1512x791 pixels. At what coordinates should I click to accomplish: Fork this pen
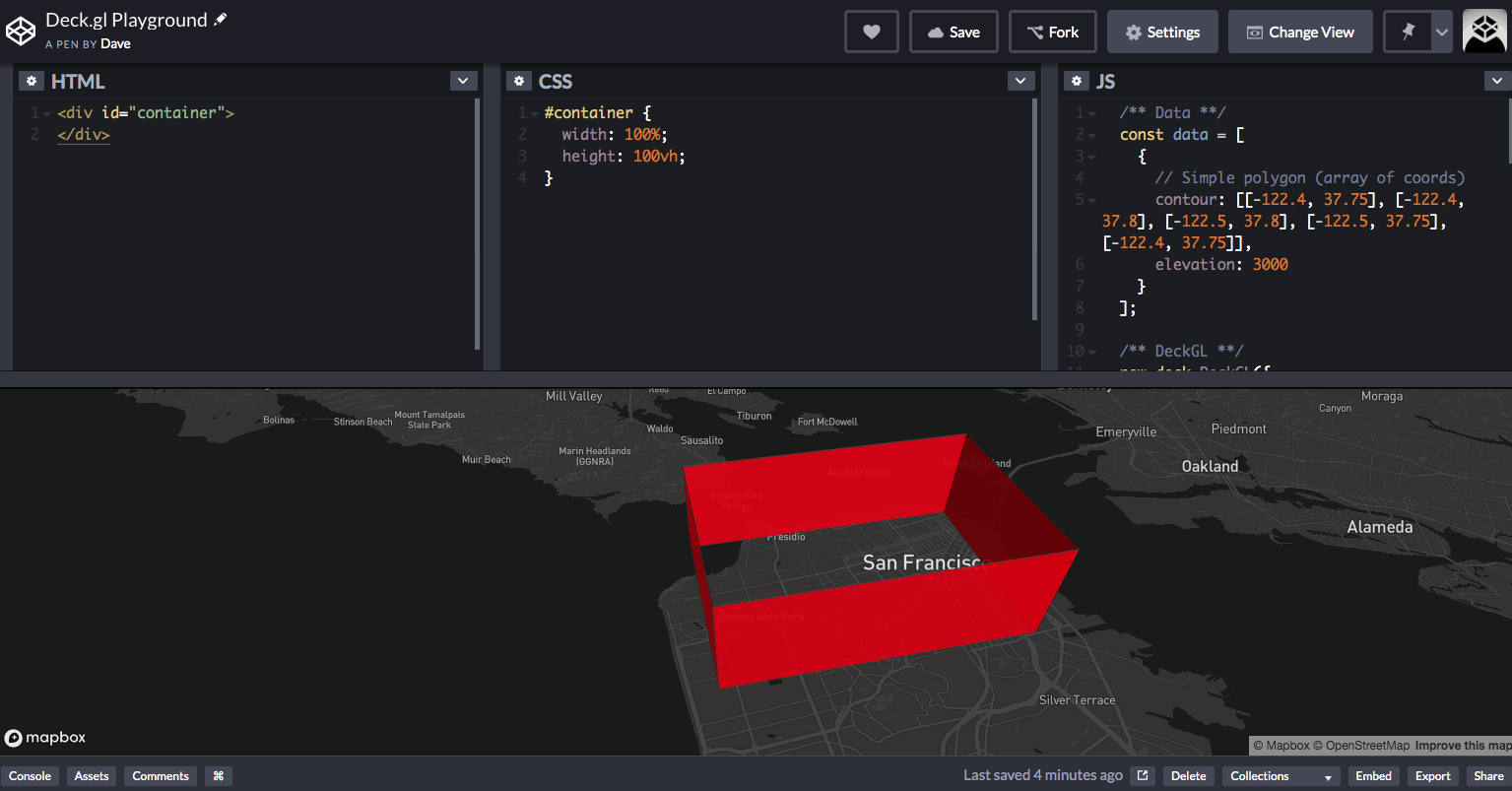click(x=1052, y=31)
